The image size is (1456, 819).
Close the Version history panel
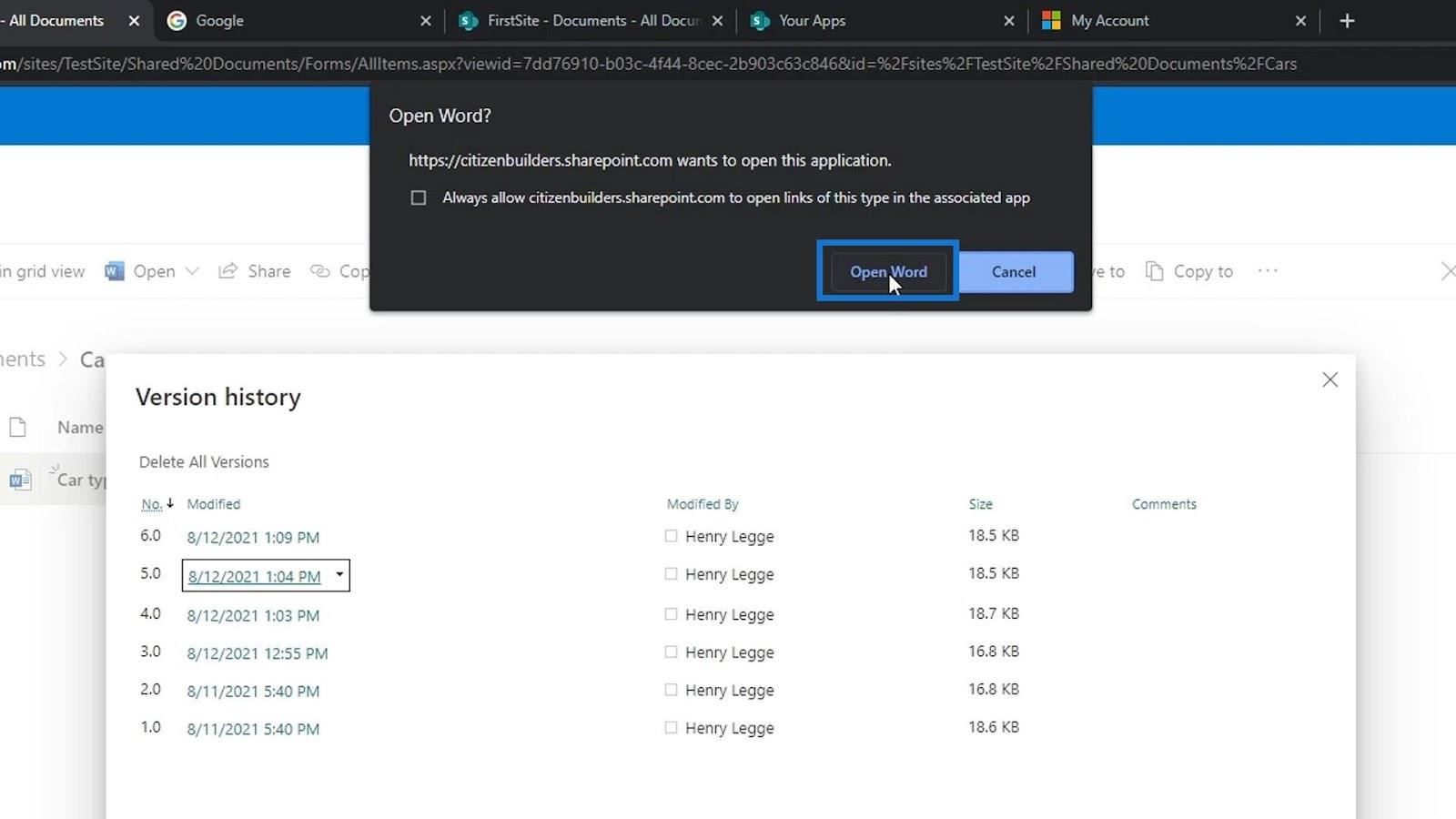click(1330, 379)
